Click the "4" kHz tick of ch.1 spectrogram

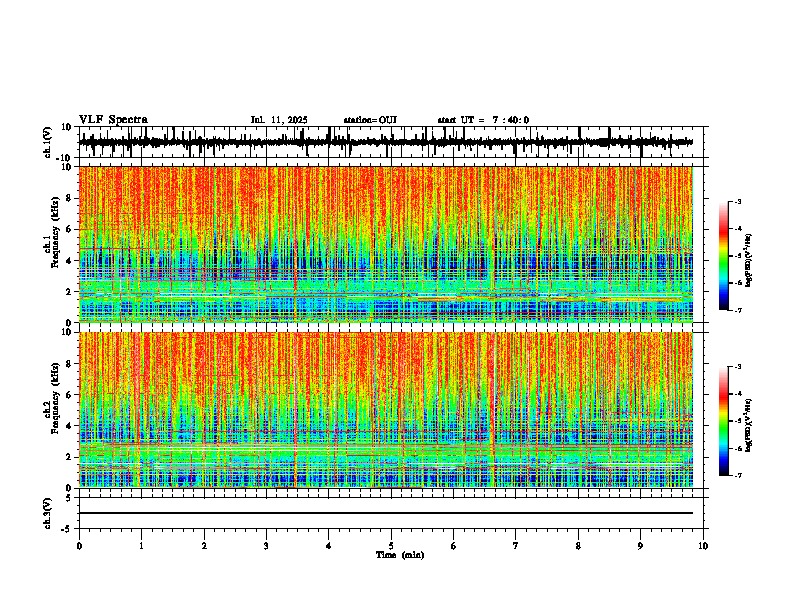[70, 261]
